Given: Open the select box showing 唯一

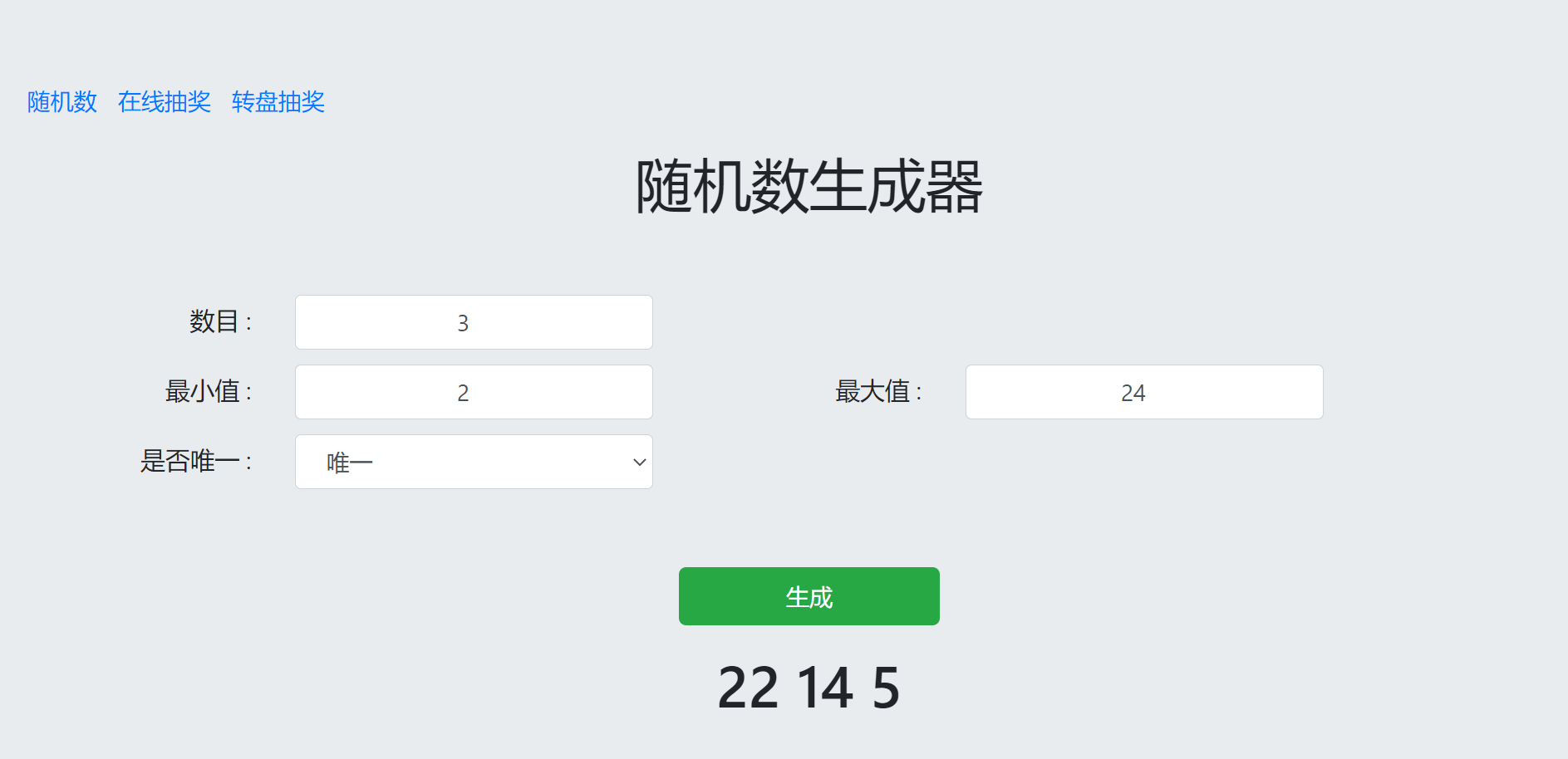Looking at the screenshot, I should (474, 462).
